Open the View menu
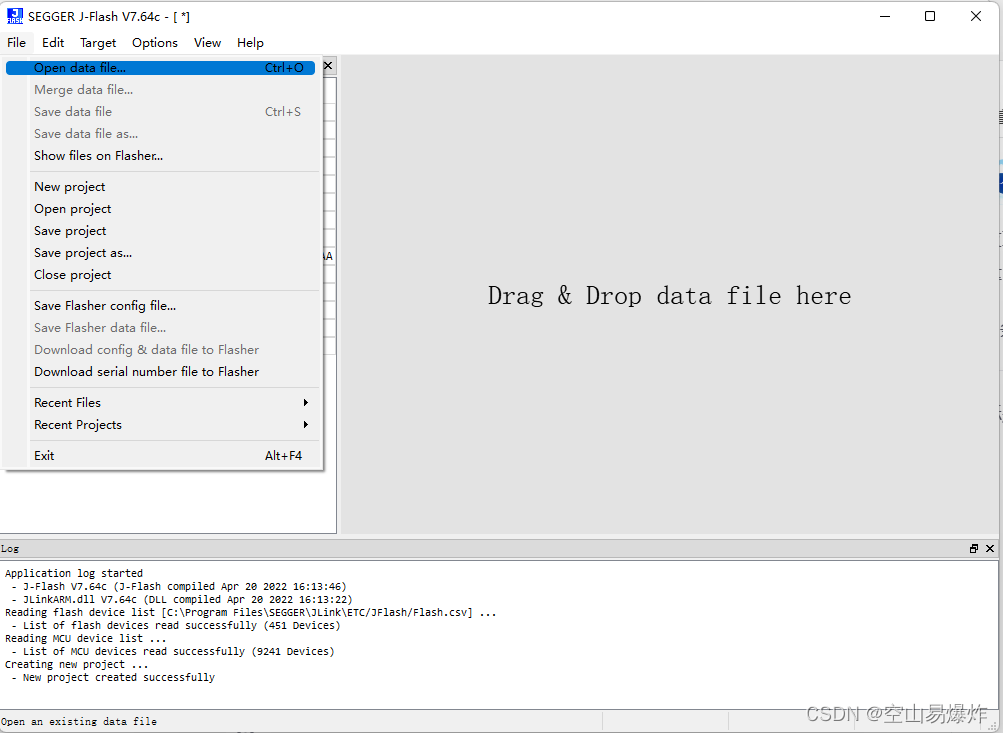The height and width of the screenshot is (733, 1003). pyautogui.click(x=207, y=43)
